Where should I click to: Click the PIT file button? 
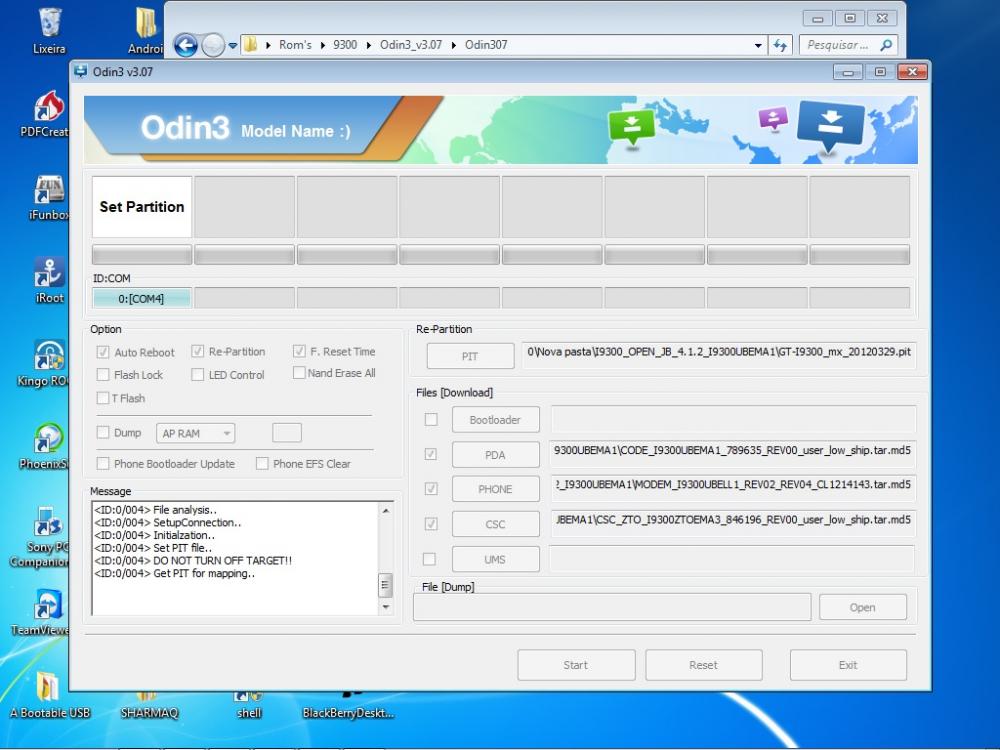pos(470,356)
